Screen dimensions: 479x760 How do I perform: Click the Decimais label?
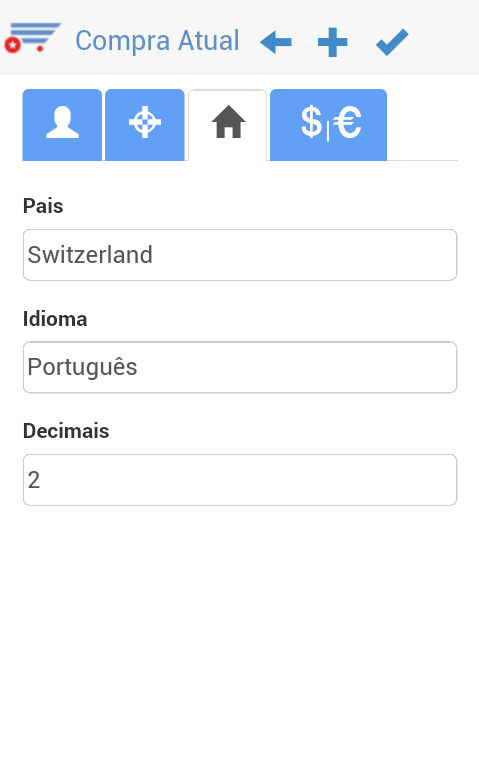point(66,431)
